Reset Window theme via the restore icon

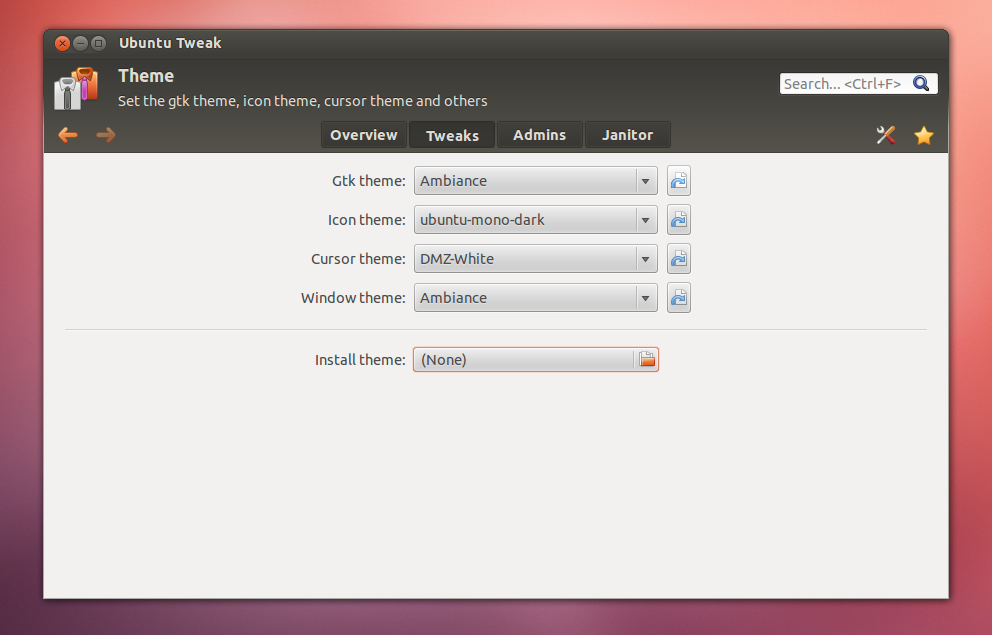pyautogui.click(x=678, y=297)
